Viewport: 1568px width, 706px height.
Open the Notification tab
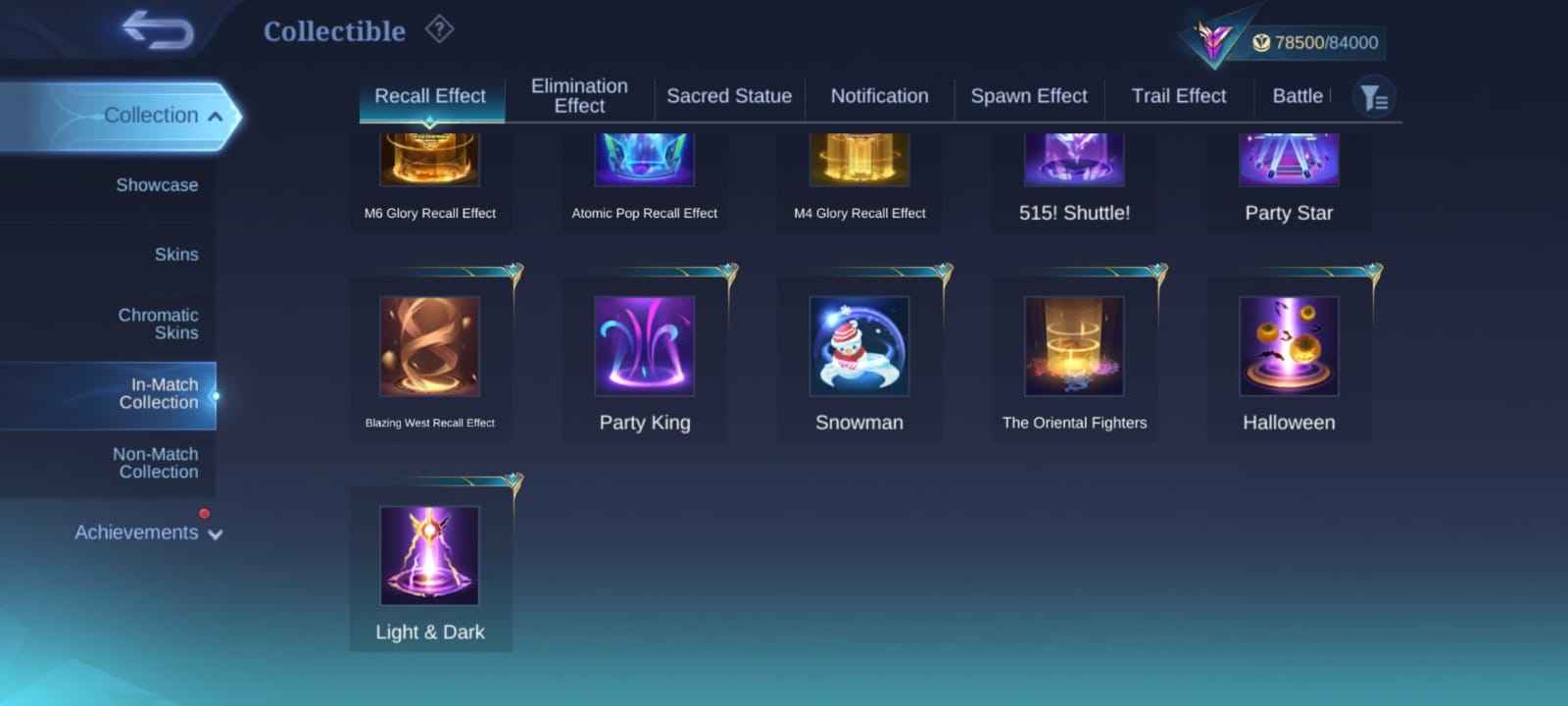(879, 96)
